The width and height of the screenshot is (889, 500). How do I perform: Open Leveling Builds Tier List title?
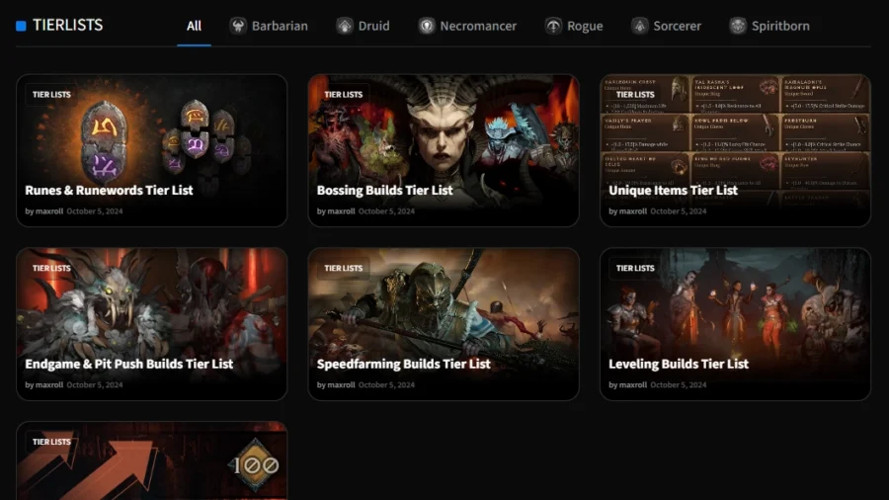[x=678, y=364]
